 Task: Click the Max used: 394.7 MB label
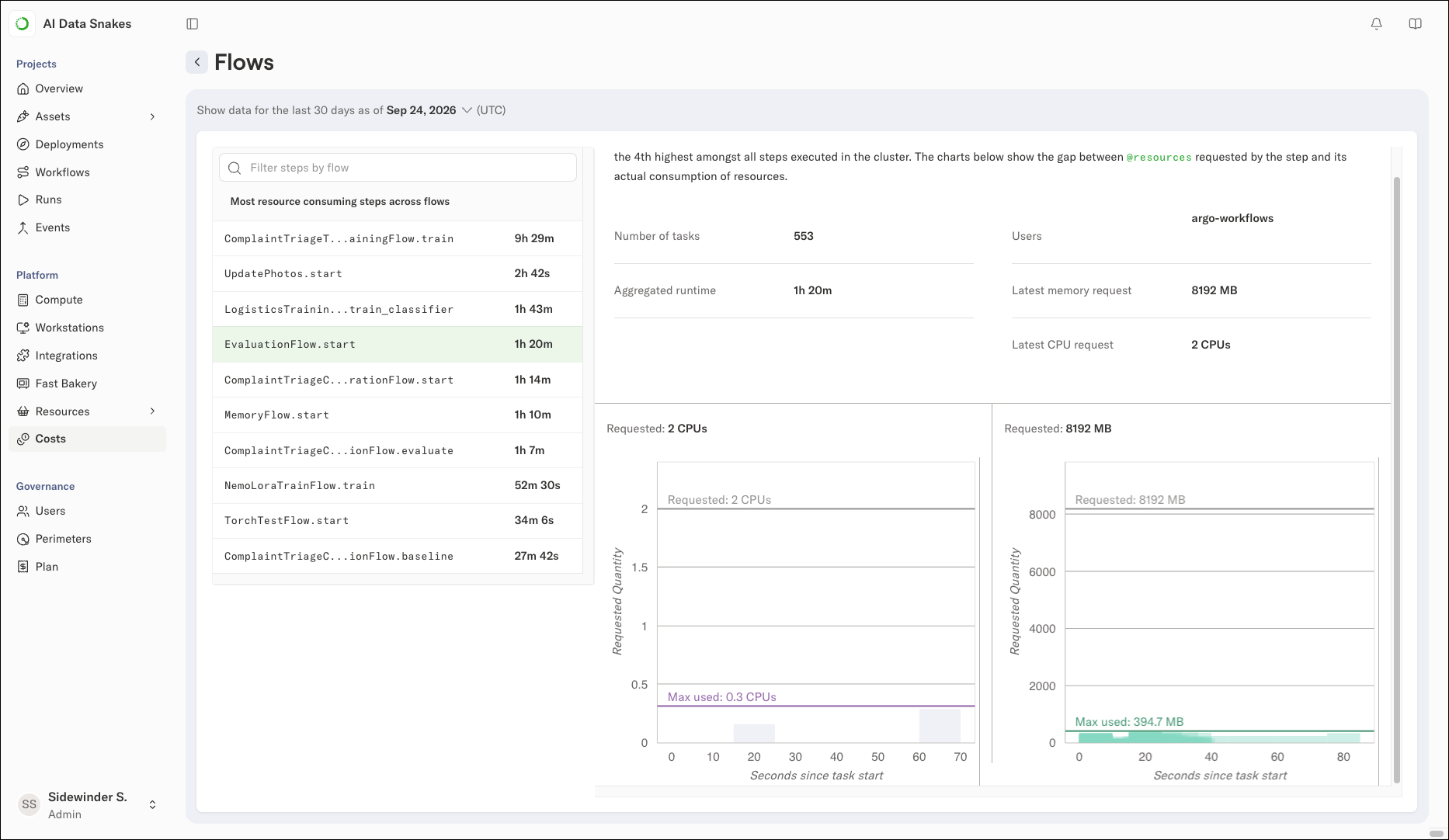tap(1129, 722)
